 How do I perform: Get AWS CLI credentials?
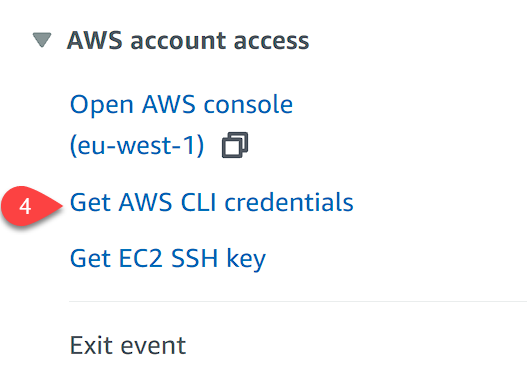[211, 202]
